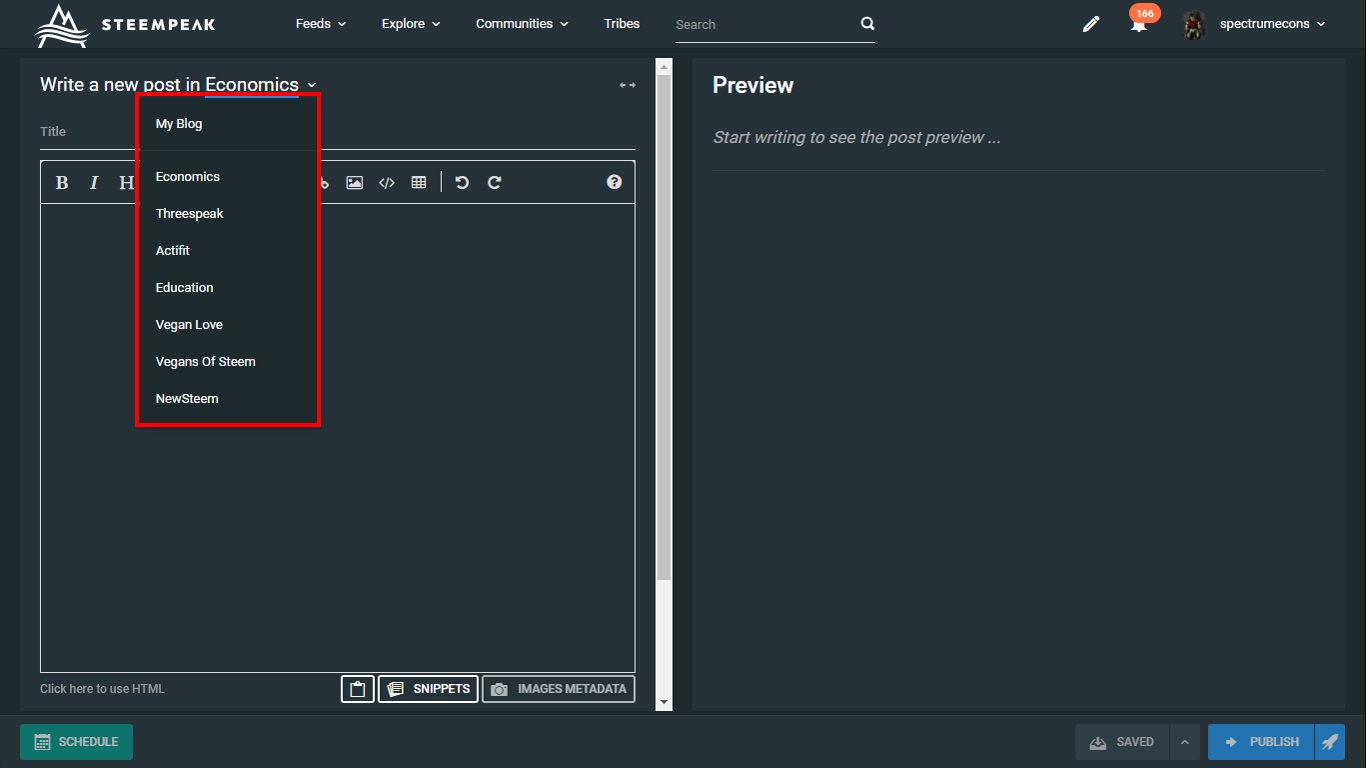Click the editor scrollbar up arrow
The width and height of the screenshot is (1366, 768).
point(664,66)
